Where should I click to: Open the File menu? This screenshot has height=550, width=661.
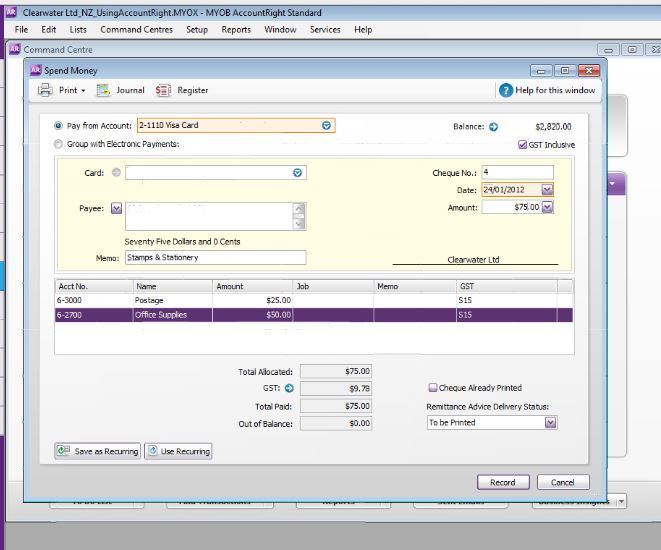[x=21, y=30]
